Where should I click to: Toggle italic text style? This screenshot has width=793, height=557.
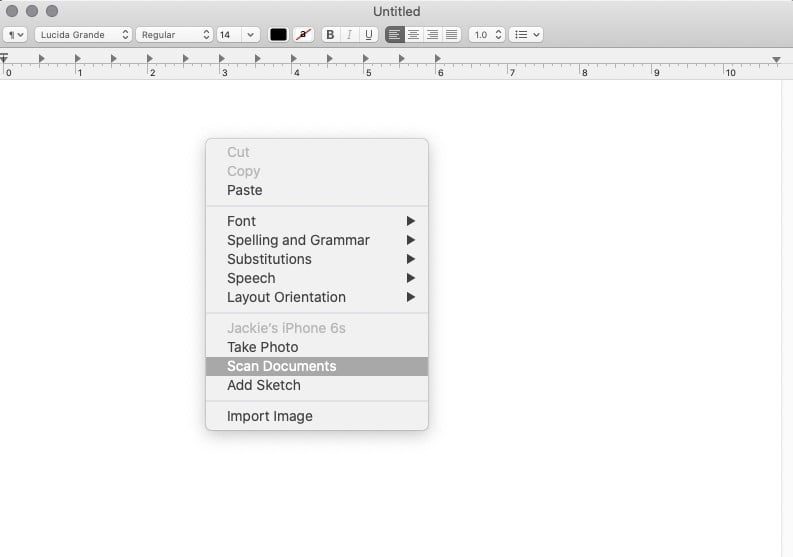[349, 34]
